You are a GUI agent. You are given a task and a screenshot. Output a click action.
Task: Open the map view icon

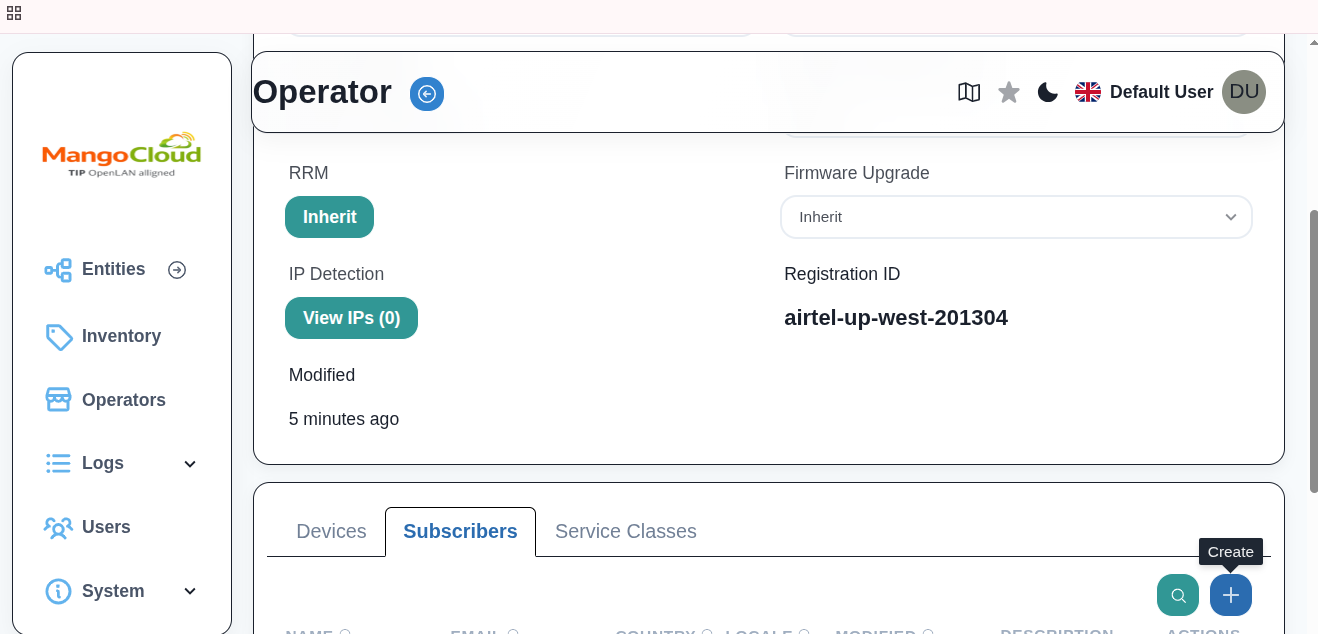point(969,92)
